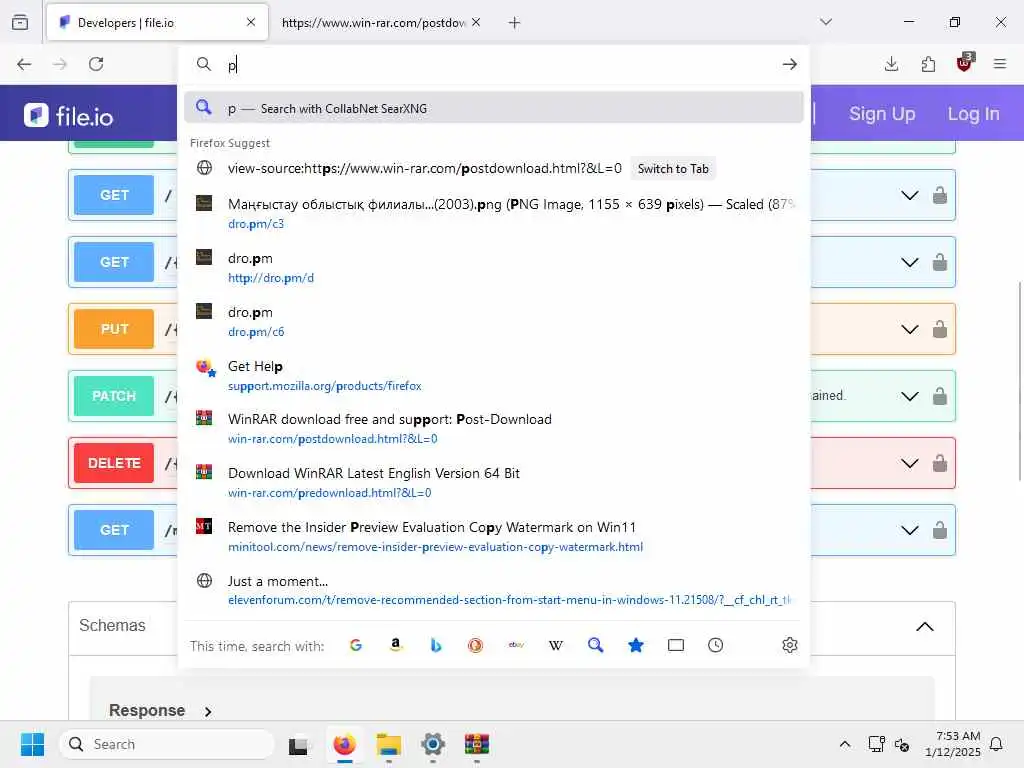The height and width of the screenshot is (768, 1024).
Task: Open Settings gear in the taskbar
Action: pyautogui.click(x=433, y=744)
